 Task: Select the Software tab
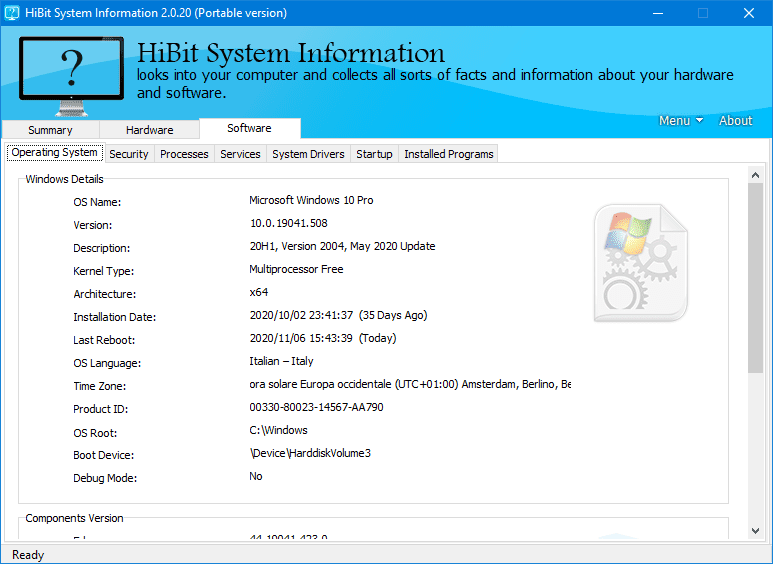[x=249, y=128]
